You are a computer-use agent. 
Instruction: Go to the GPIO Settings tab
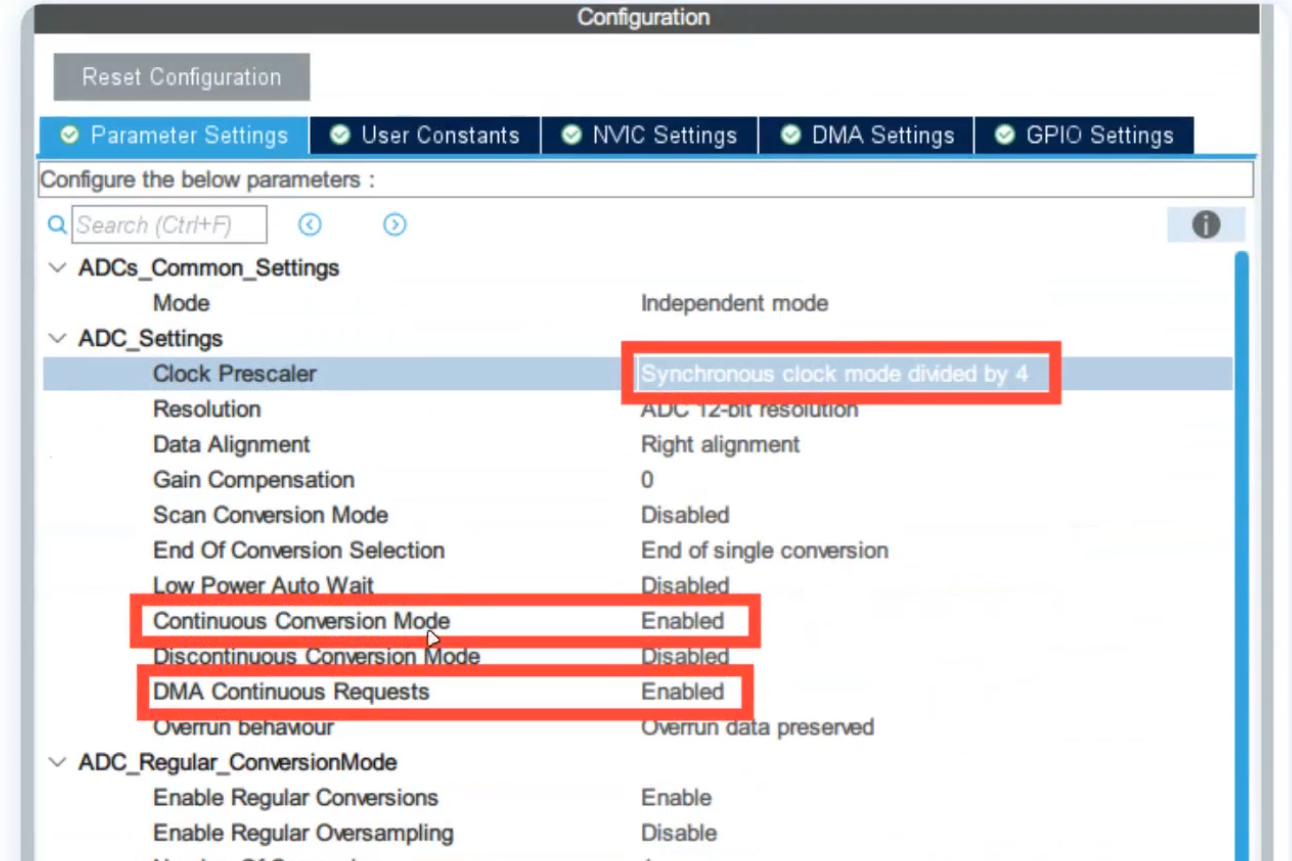coord(1084,135)
